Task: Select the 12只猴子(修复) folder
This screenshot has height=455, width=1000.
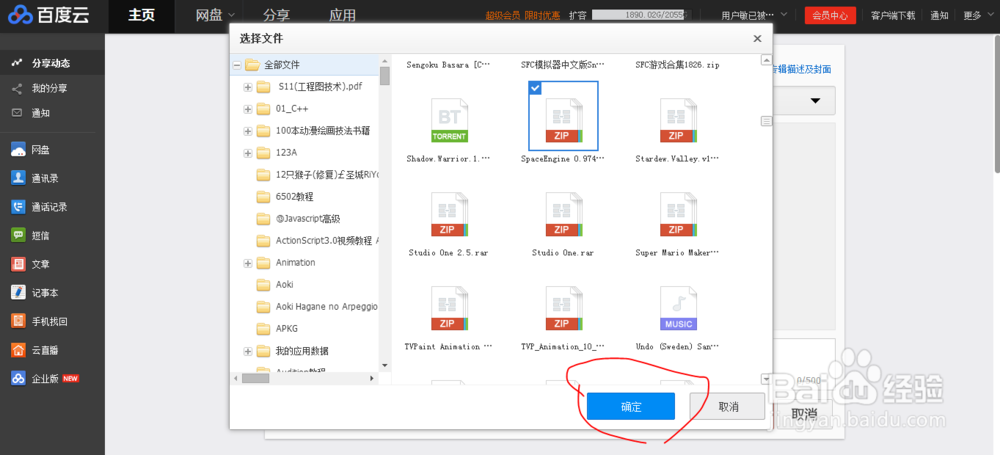Action: (x=327, y=175)
